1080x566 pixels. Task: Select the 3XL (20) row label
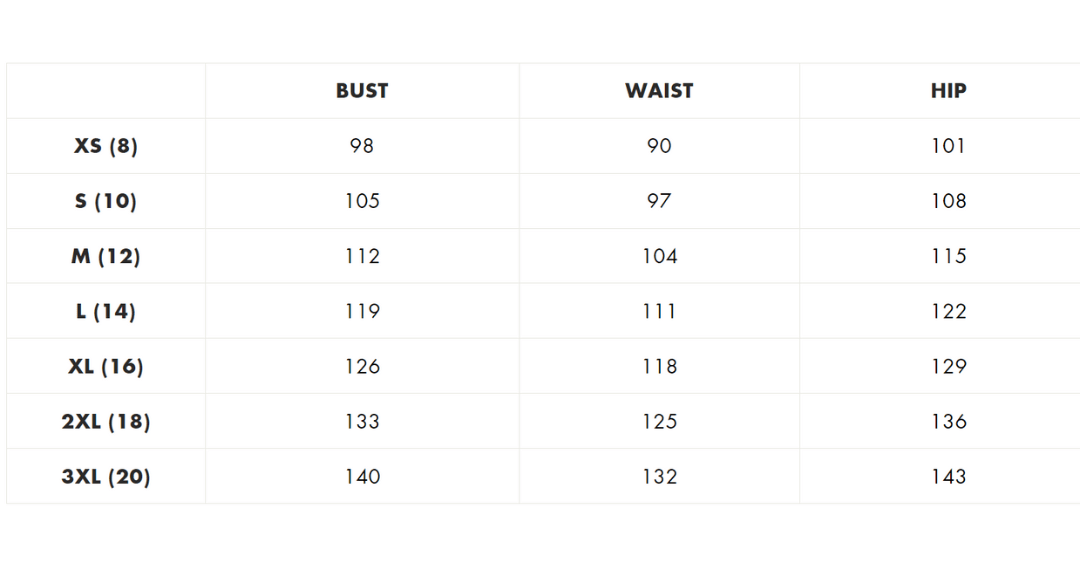pyautogui.click(x=106, y=476)
